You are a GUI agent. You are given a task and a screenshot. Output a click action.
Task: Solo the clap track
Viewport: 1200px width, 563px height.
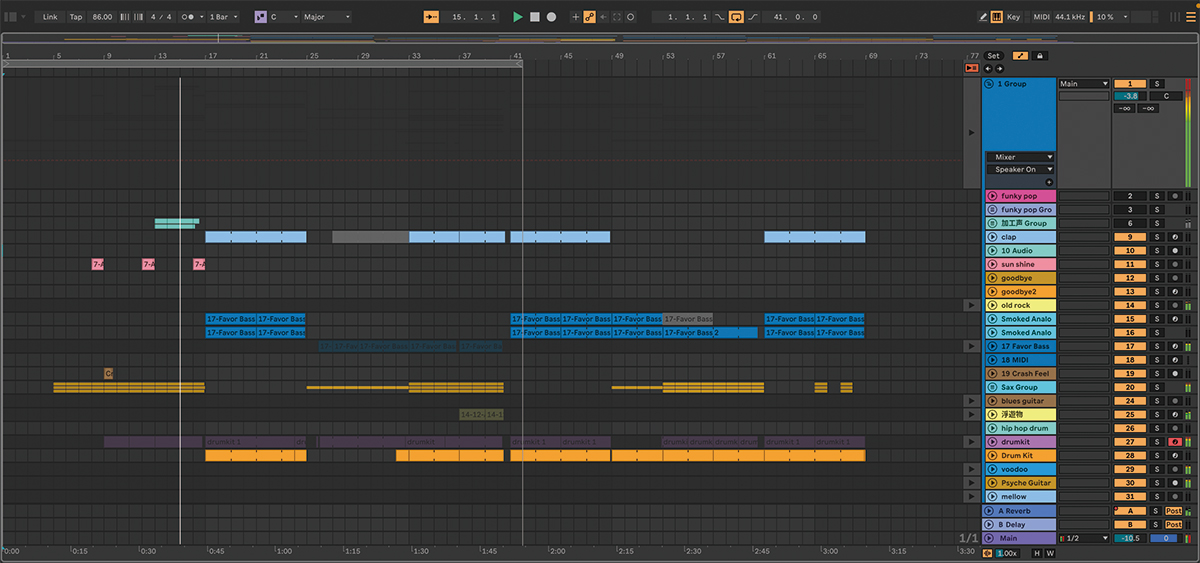coord(1157,237)
